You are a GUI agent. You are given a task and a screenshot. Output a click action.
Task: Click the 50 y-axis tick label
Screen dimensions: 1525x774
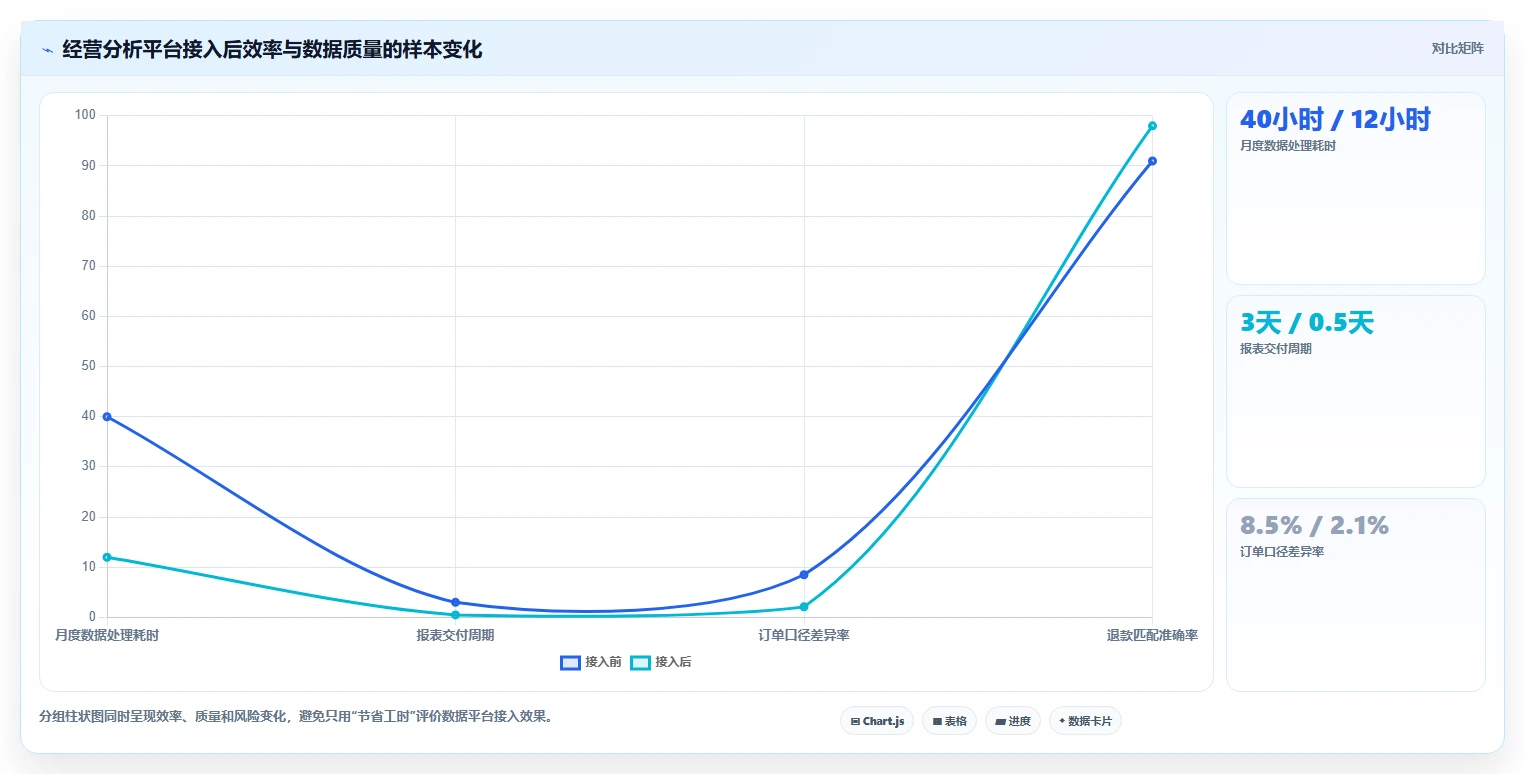[89, 366]
